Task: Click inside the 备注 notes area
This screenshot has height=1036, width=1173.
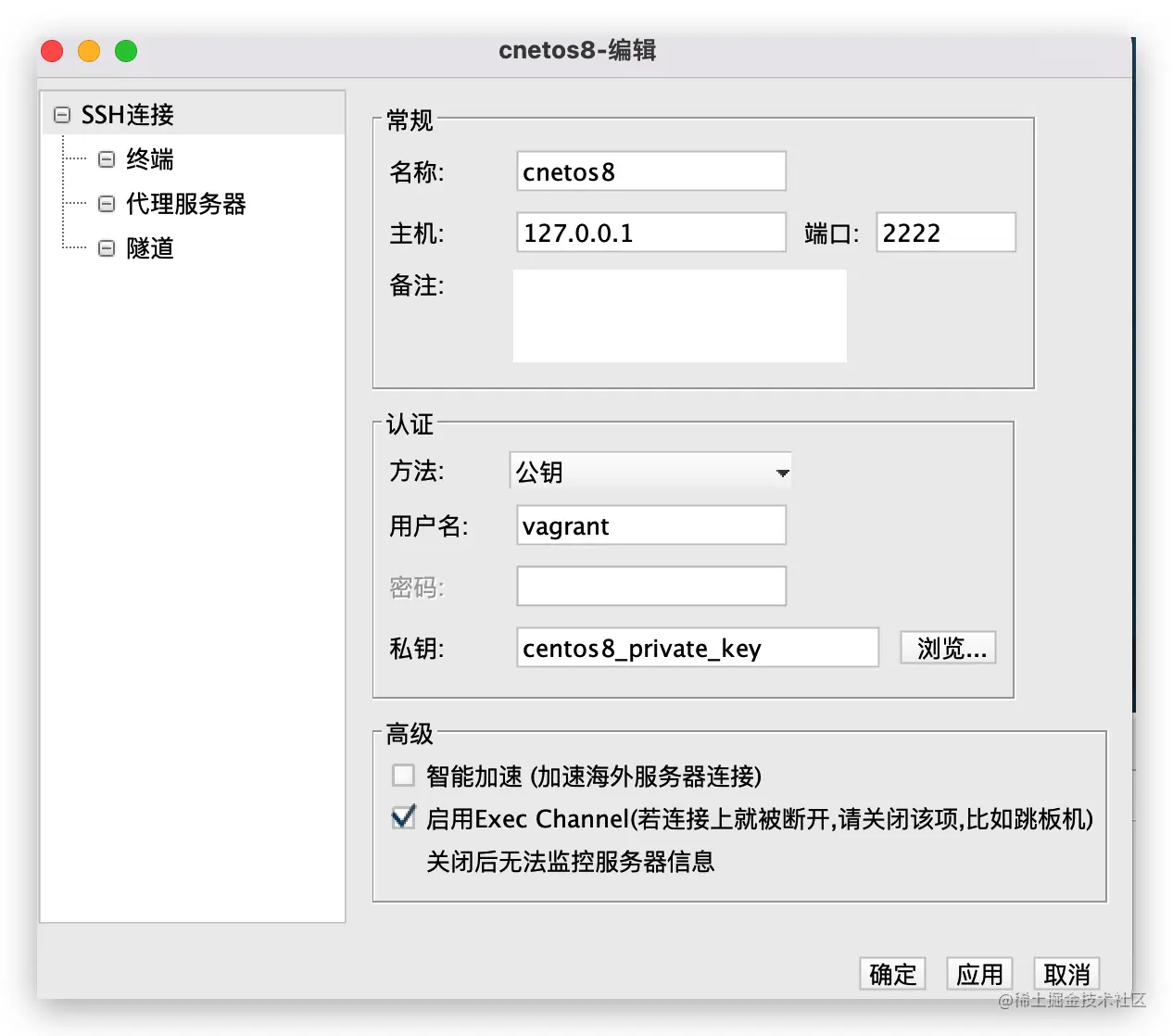Action: (680, 316)
